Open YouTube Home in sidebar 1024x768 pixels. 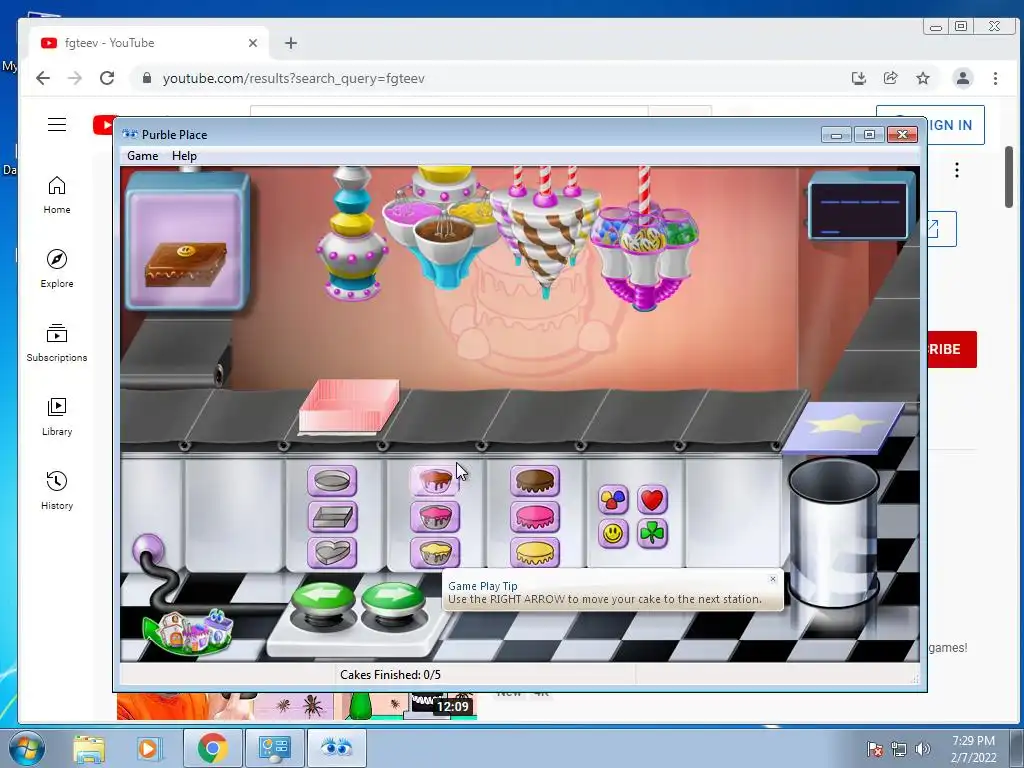pyautogui.click(x=57, y=195)
